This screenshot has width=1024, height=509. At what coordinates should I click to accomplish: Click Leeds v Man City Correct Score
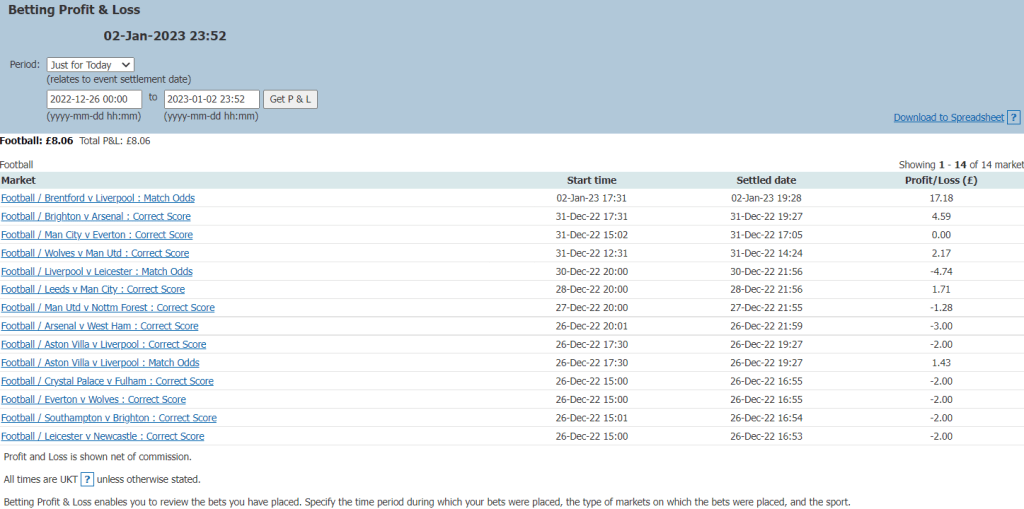tap(93, 289)
